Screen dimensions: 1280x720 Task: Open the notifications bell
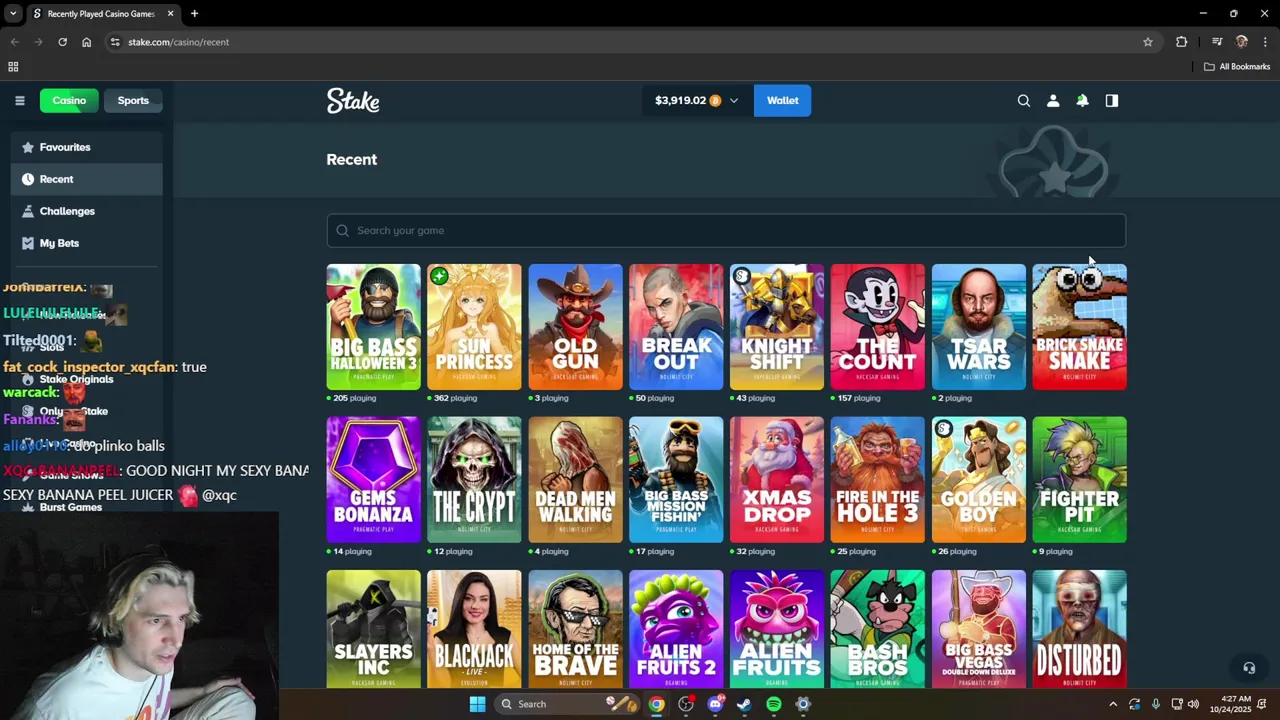tap(1082, 100)
